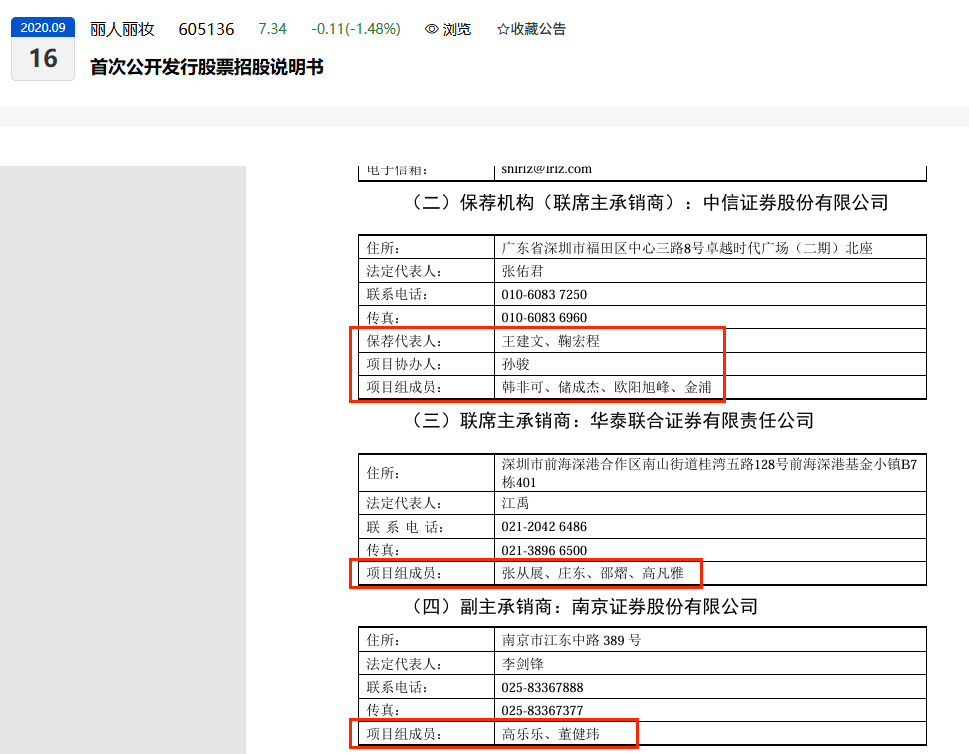Click the eye browse icon
This screenshot has height=754, width=969.
tap(431, 29)
